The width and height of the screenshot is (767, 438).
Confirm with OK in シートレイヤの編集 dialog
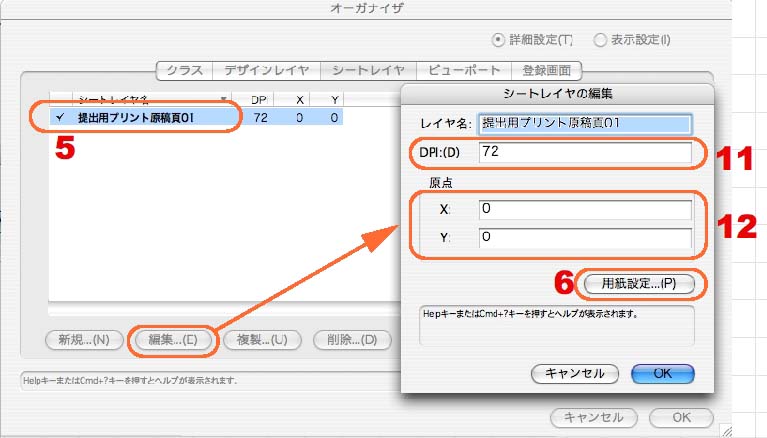(662, 373)
